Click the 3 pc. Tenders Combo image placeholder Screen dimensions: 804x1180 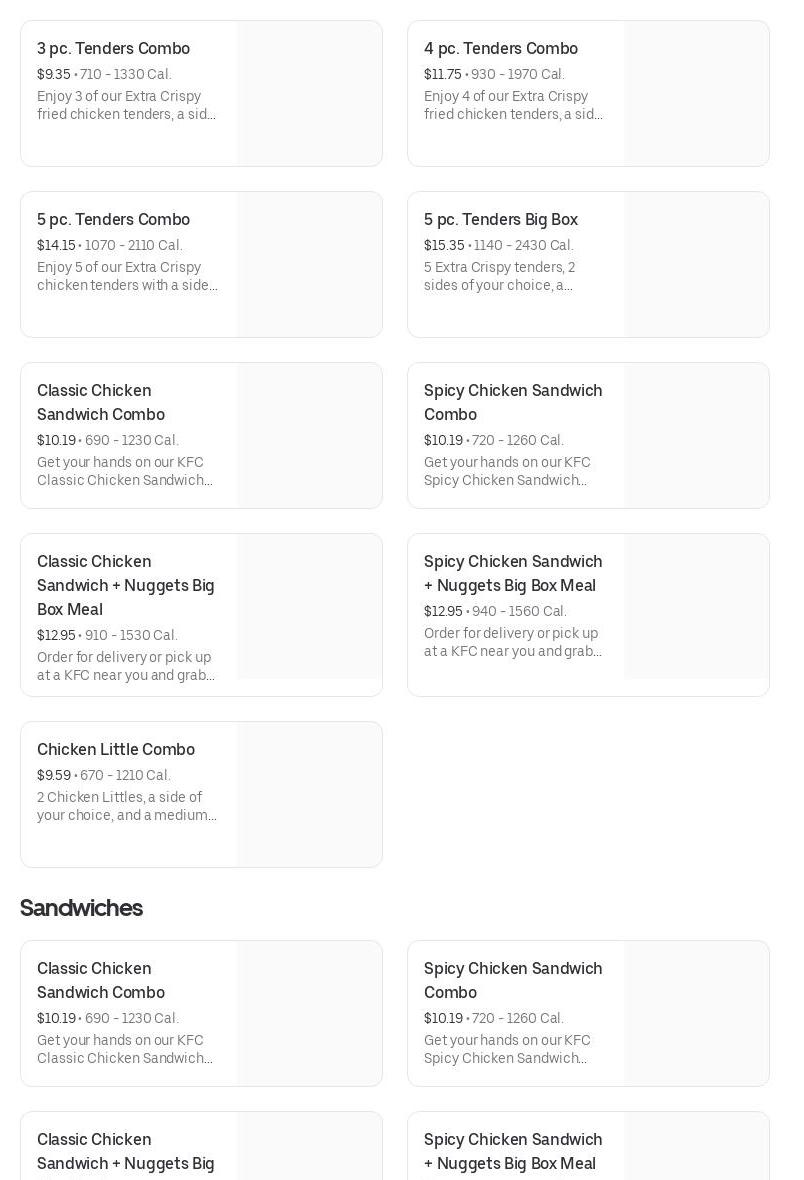click(x=309, y=94)
